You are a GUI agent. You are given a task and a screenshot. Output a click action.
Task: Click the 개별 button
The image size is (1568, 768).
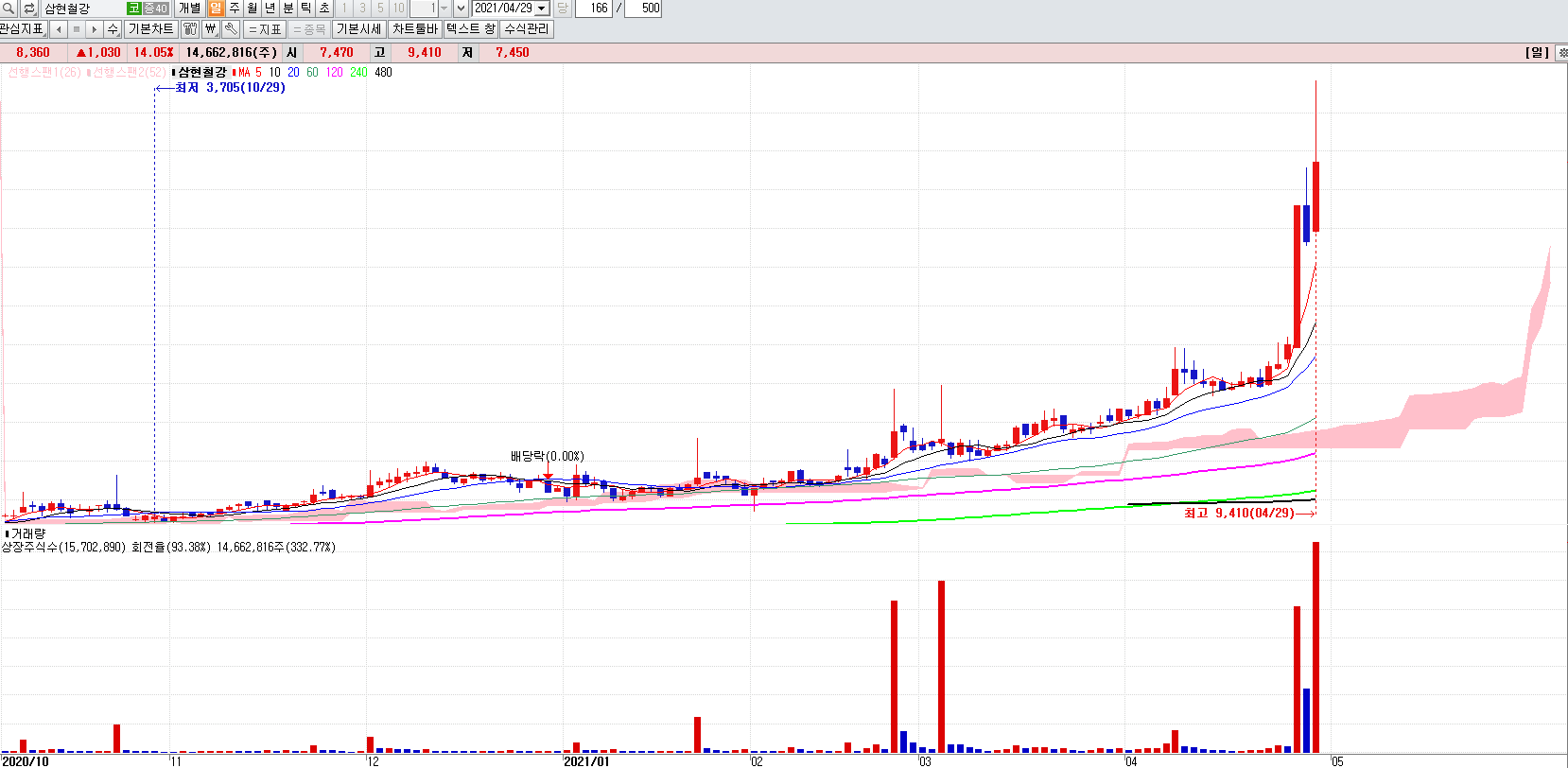coord(190,8)
